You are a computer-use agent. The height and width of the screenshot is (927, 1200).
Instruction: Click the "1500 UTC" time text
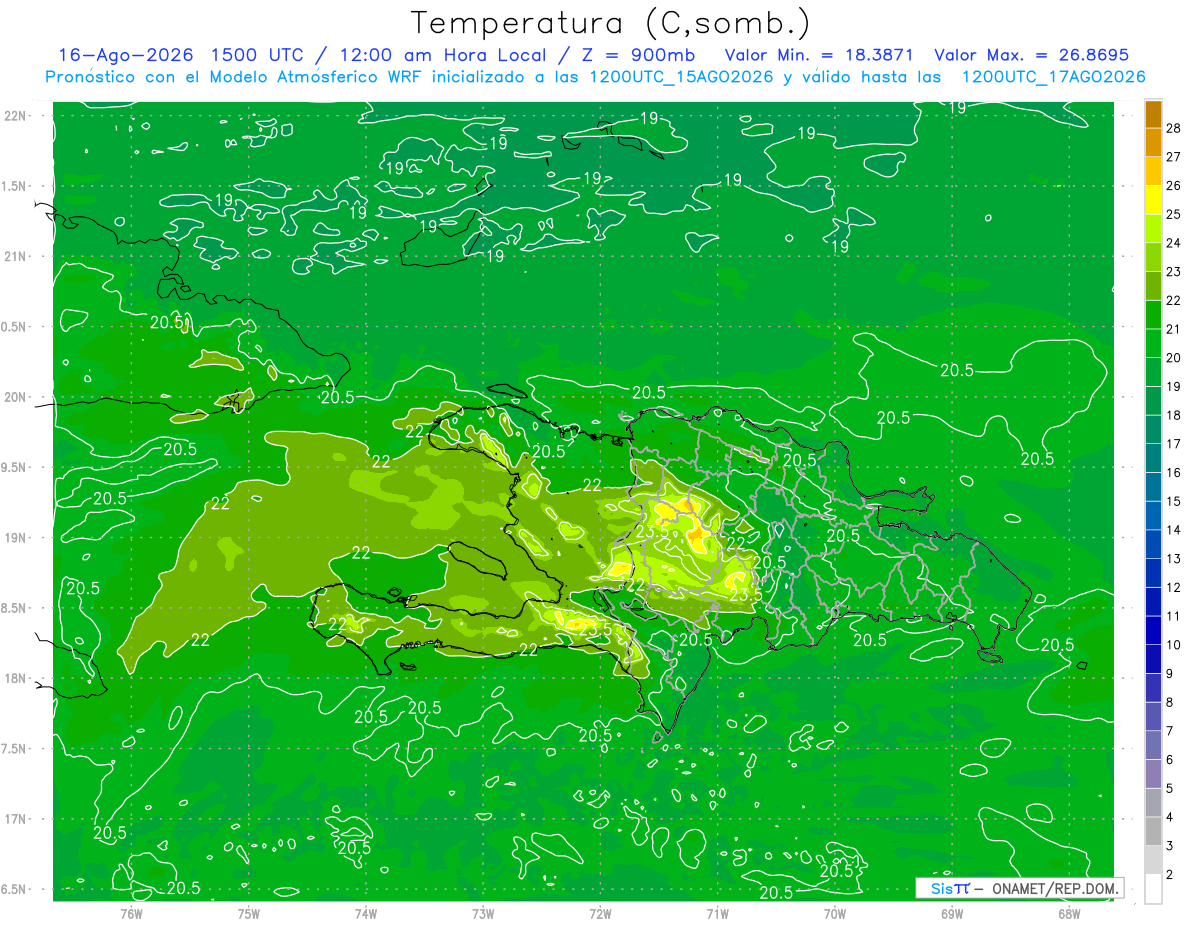257,55
